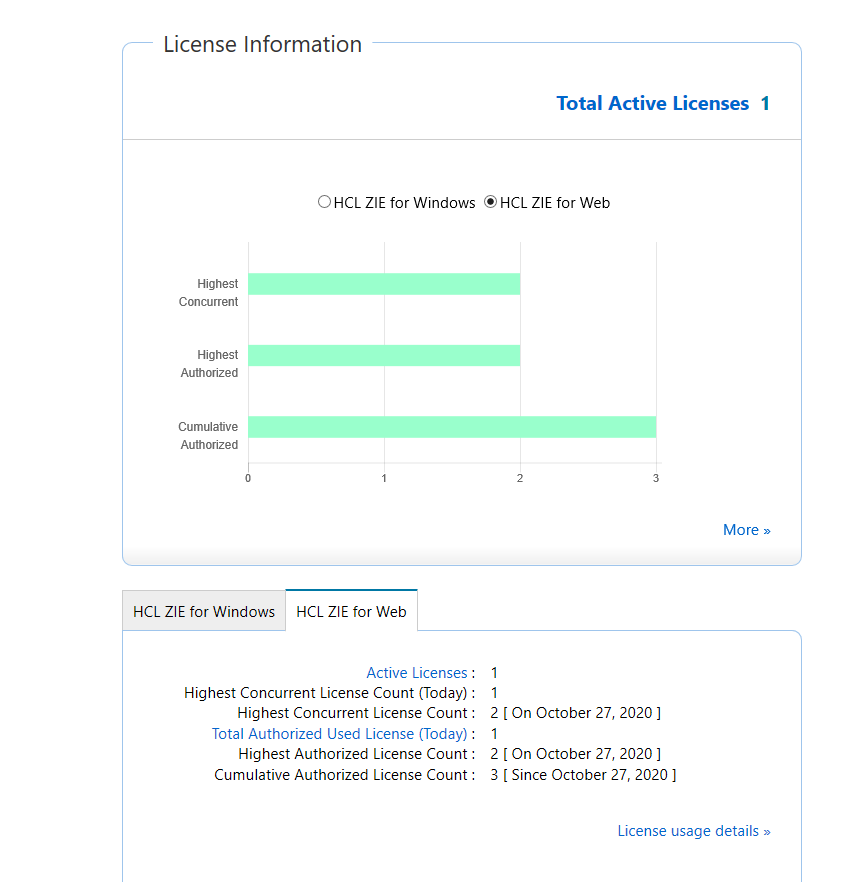This screenshot has width=863, height=882.
Task: Click '2 [ On October 27, 2020 ]' concurrent value
Action: click(x=575, y=713)
